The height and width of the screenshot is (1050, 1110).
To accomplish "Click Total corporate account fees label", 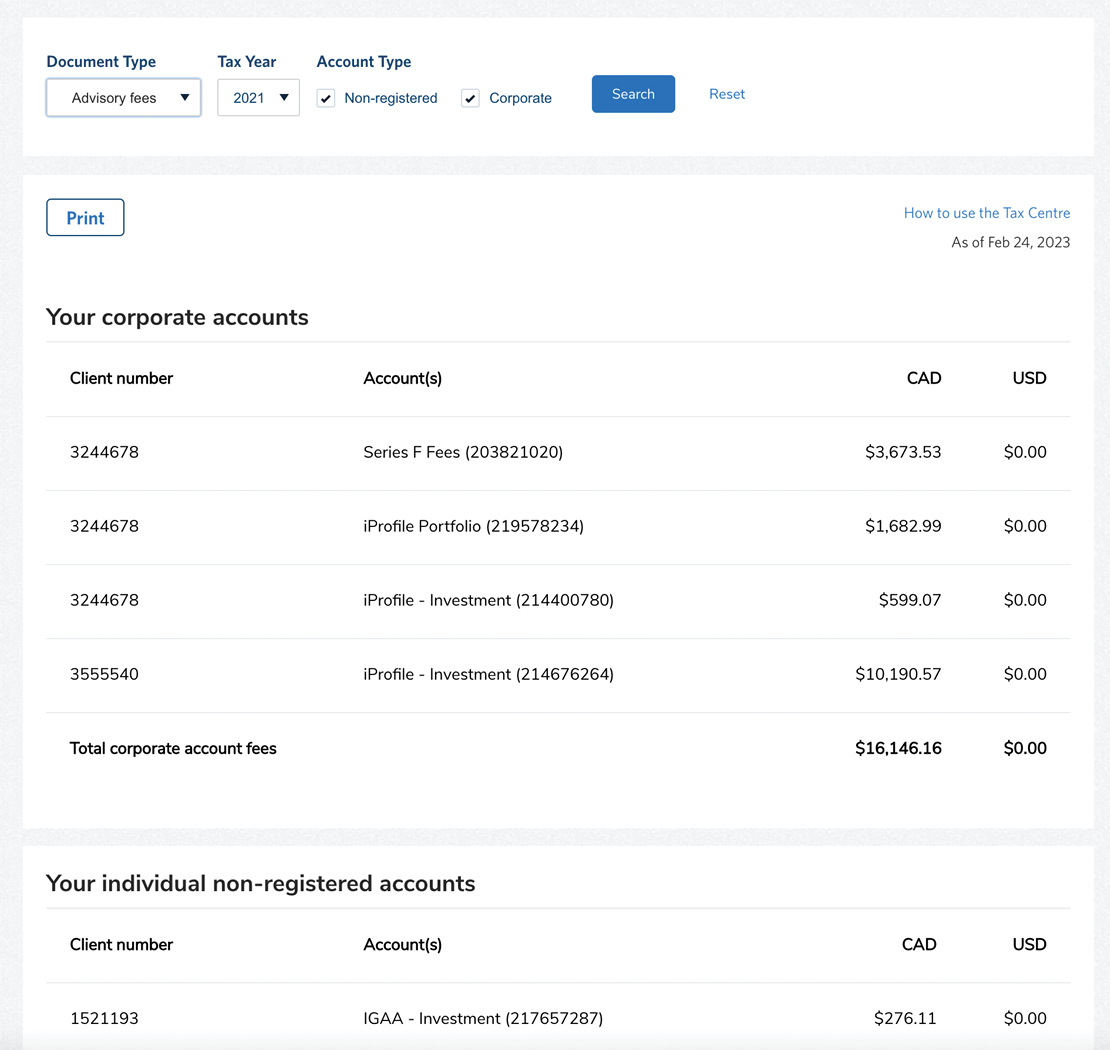I will 173,748.
